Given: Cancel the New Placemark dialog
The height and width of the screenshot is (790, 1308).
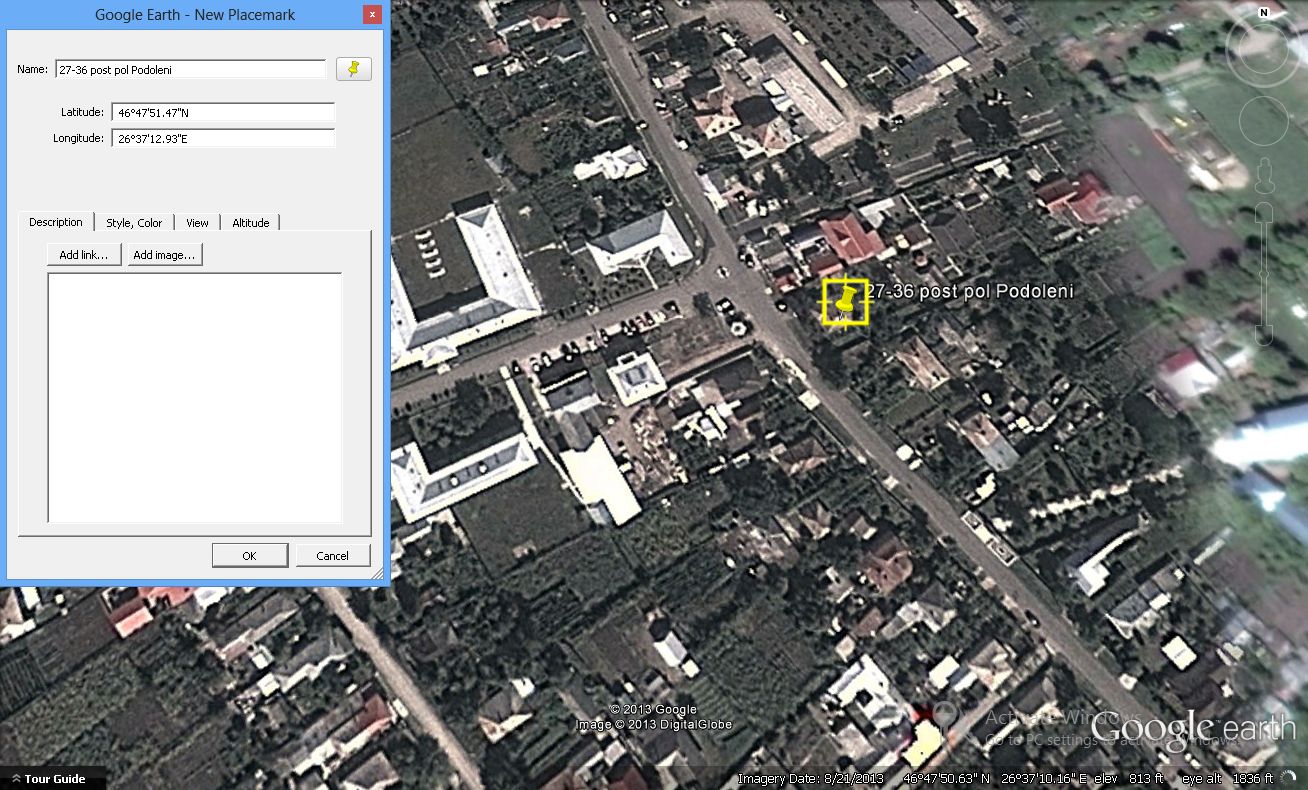Looking at the screenshot, I should pos(332,556).
